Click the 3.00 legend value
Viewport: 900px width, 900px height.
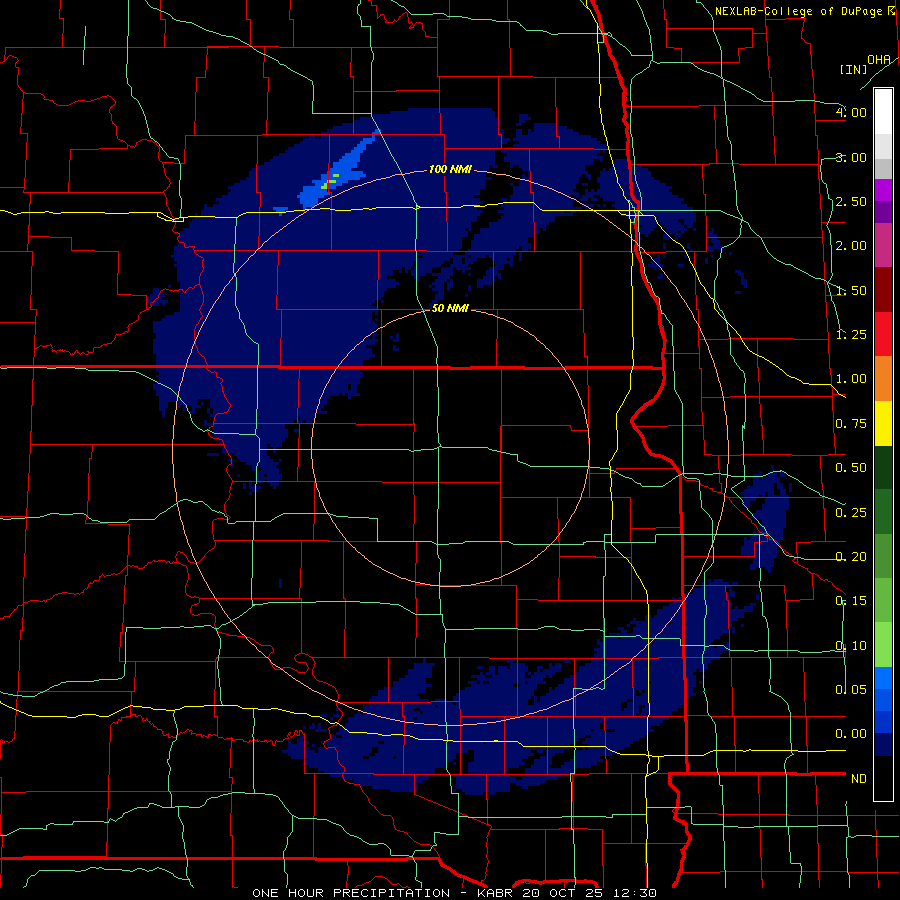pyautogui.click(x=851, y=157)
